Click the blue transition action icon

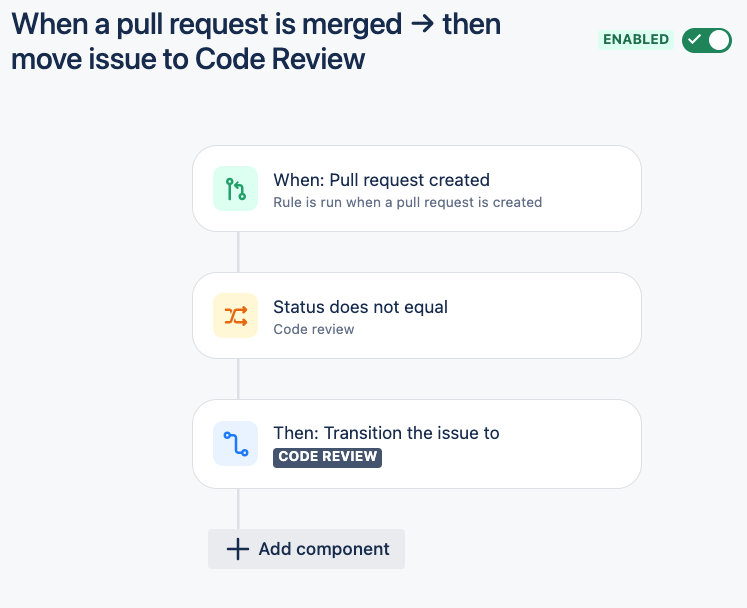point(235,442)
